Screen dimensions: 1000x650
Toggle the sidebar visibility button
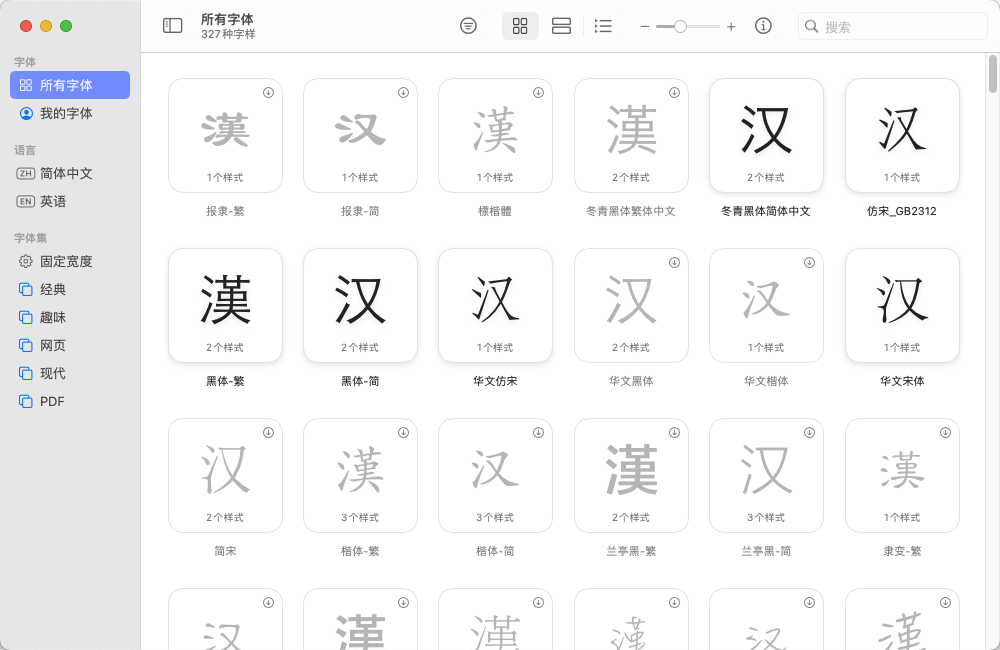point(173,26)
